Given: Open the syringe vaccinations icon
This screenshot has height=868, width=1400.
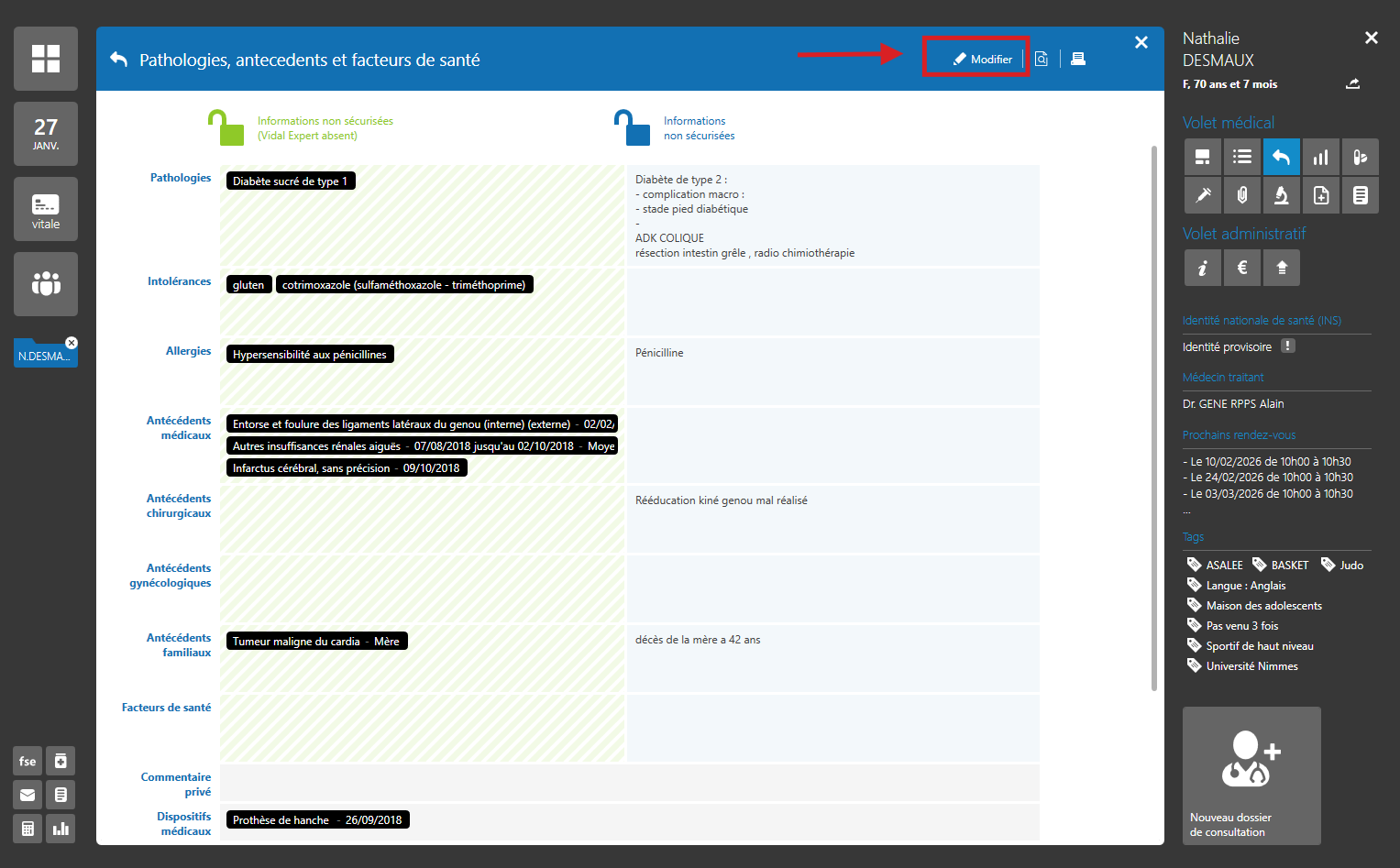Looking at the screenshot, I should pyautogui.click(x=1203, y=194).
